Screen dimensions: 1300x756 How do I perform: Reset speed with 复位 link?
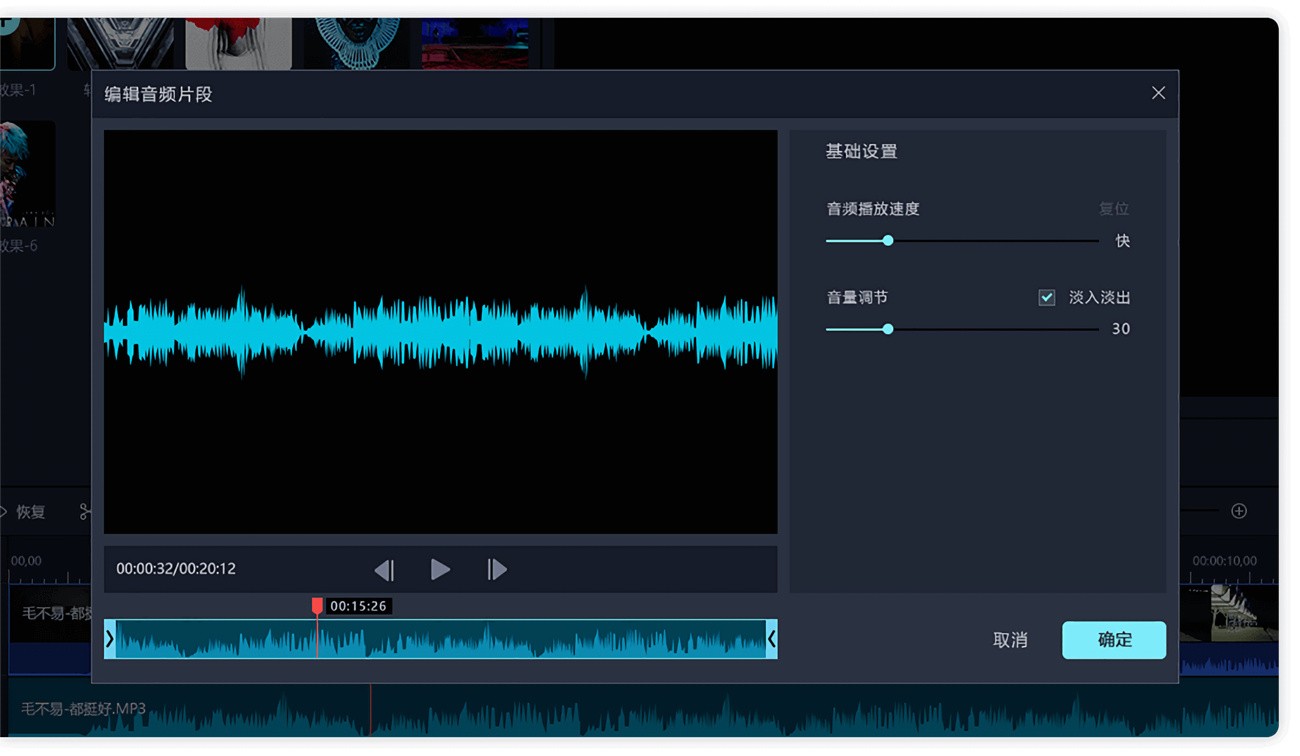[1113, 209]
